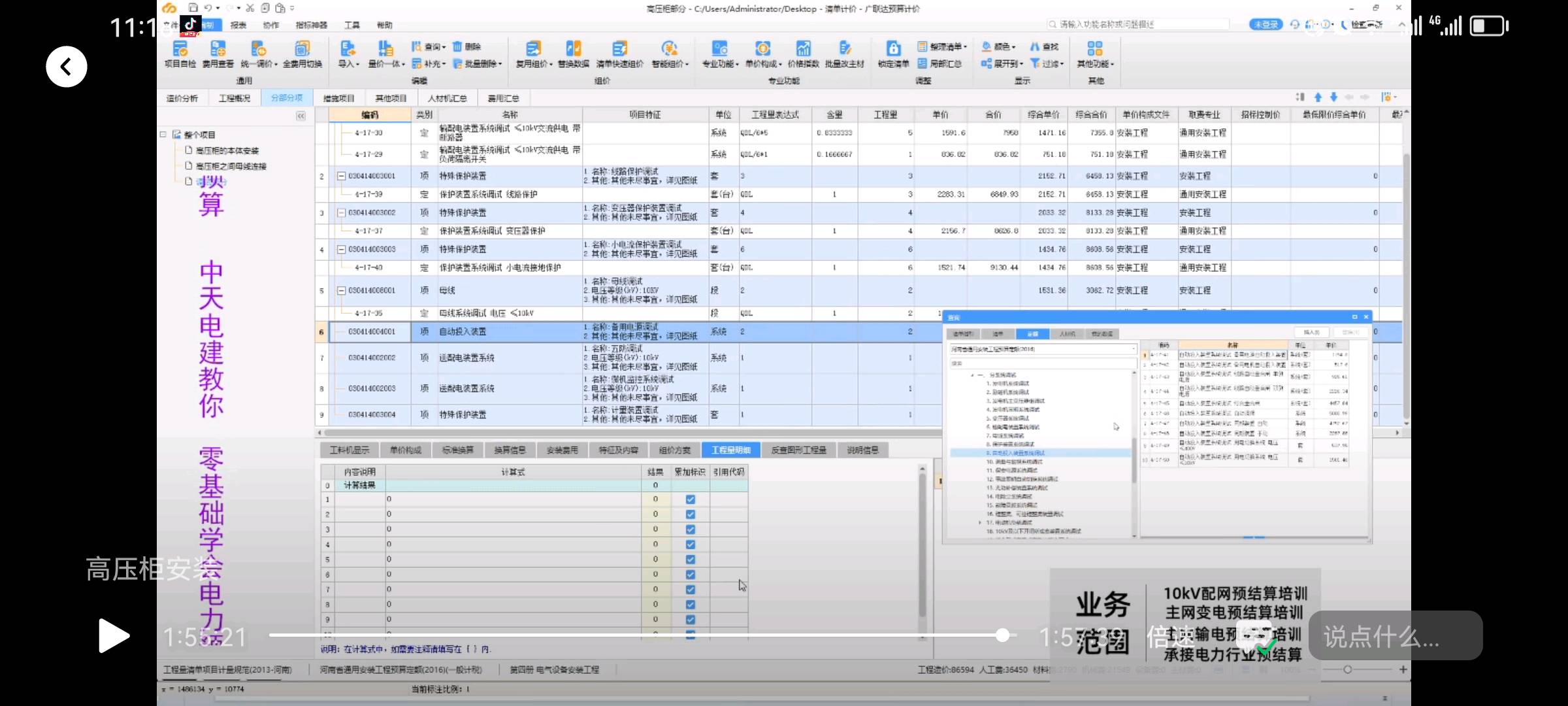1568x706 pixels.
Task: Uncheck 累加标识 checkbox in row 4
Action: [x=691, y=545]
